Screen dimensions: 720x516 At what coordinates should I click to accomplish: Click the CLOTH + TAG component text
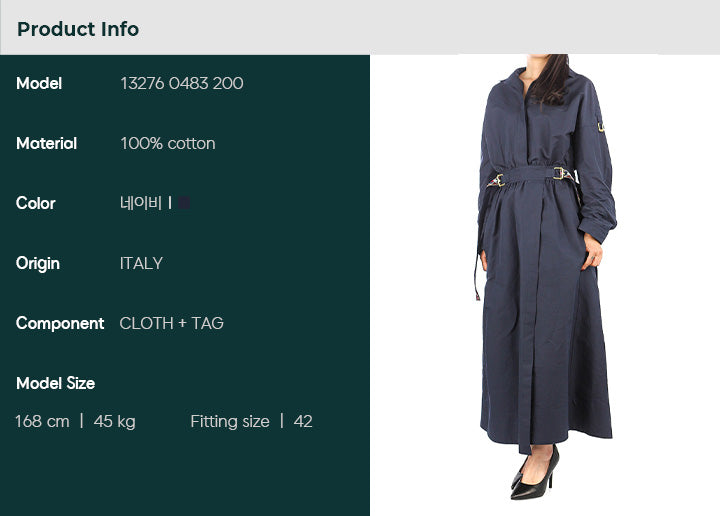[x=172, y=323]
